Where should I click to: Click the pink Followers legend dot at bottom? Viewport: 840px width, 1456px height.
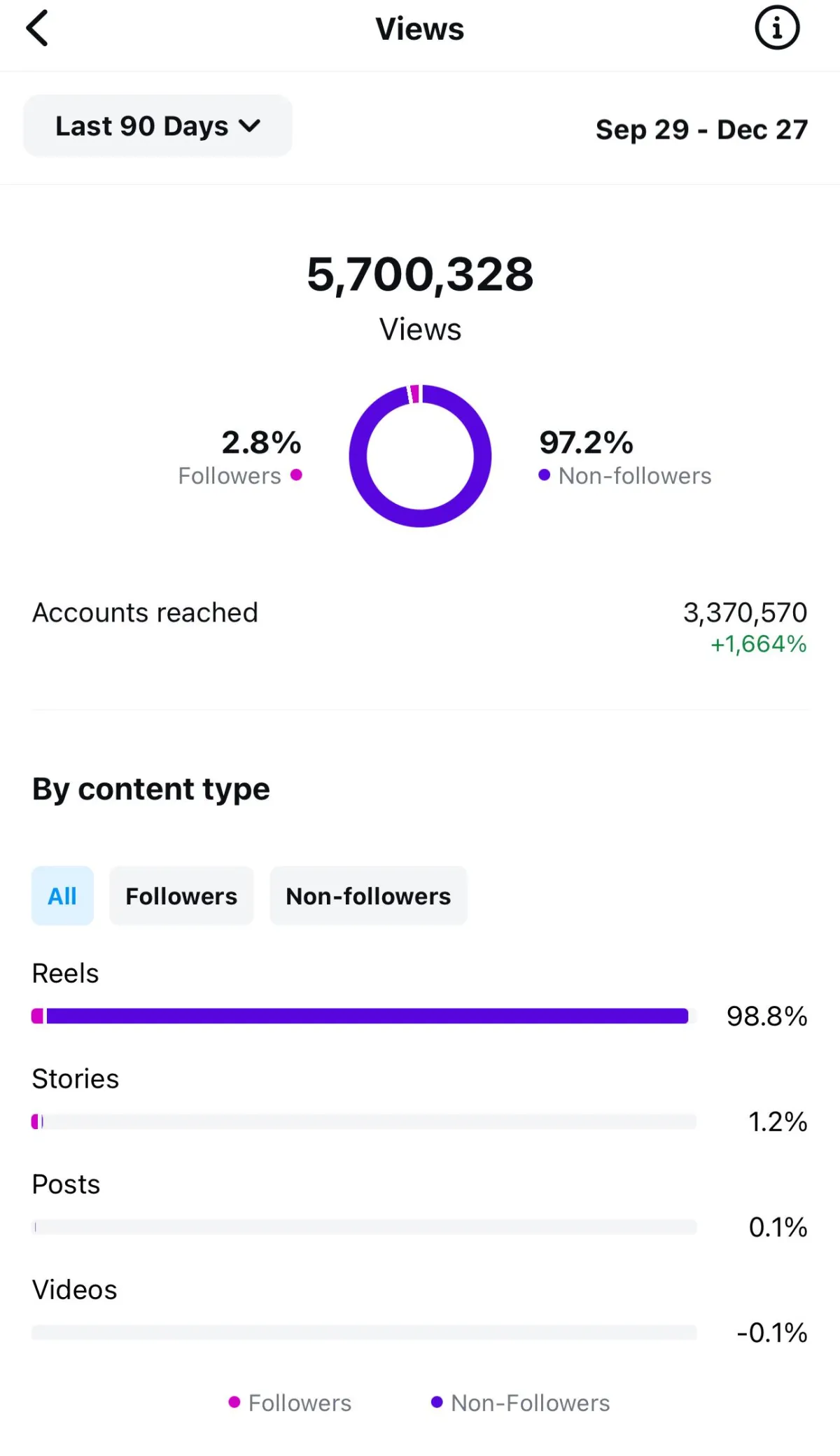coord(234,1402)
